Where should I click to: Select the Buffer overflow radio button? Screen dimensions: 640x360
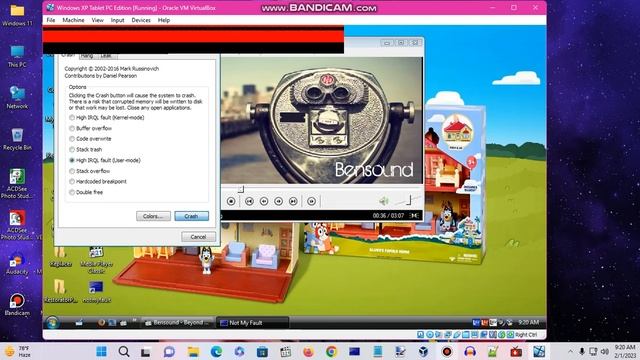click(x=91, y=128)
